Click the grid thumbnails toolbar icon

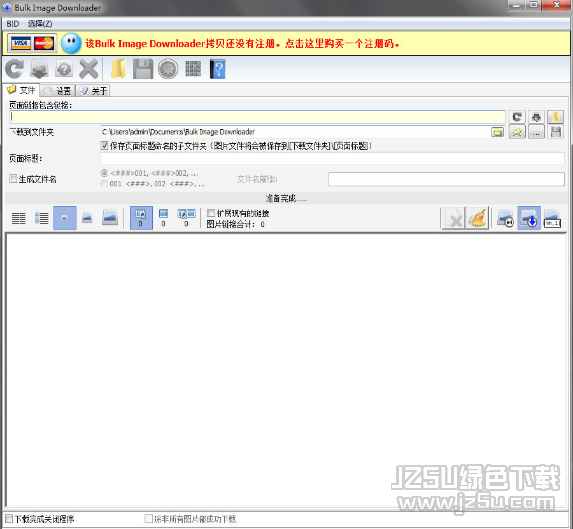193,68
